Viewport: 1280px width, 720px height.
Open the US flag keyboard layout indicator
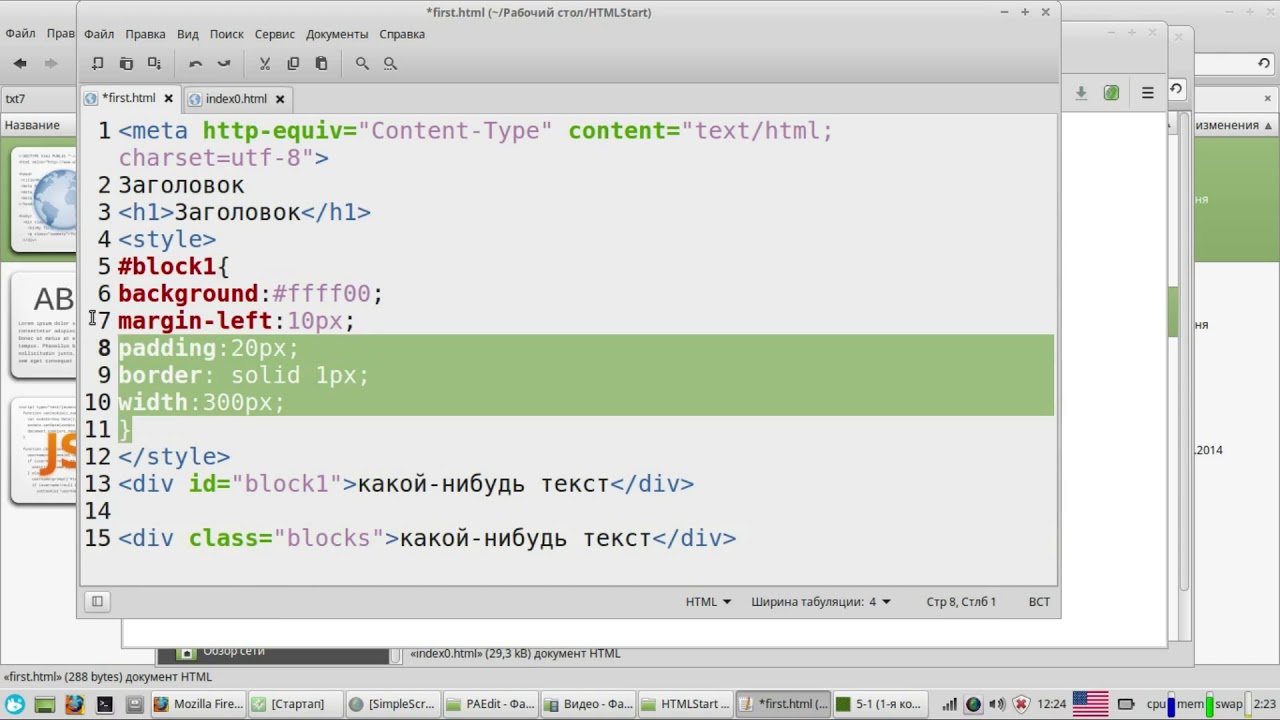[x=1091, y=704]
